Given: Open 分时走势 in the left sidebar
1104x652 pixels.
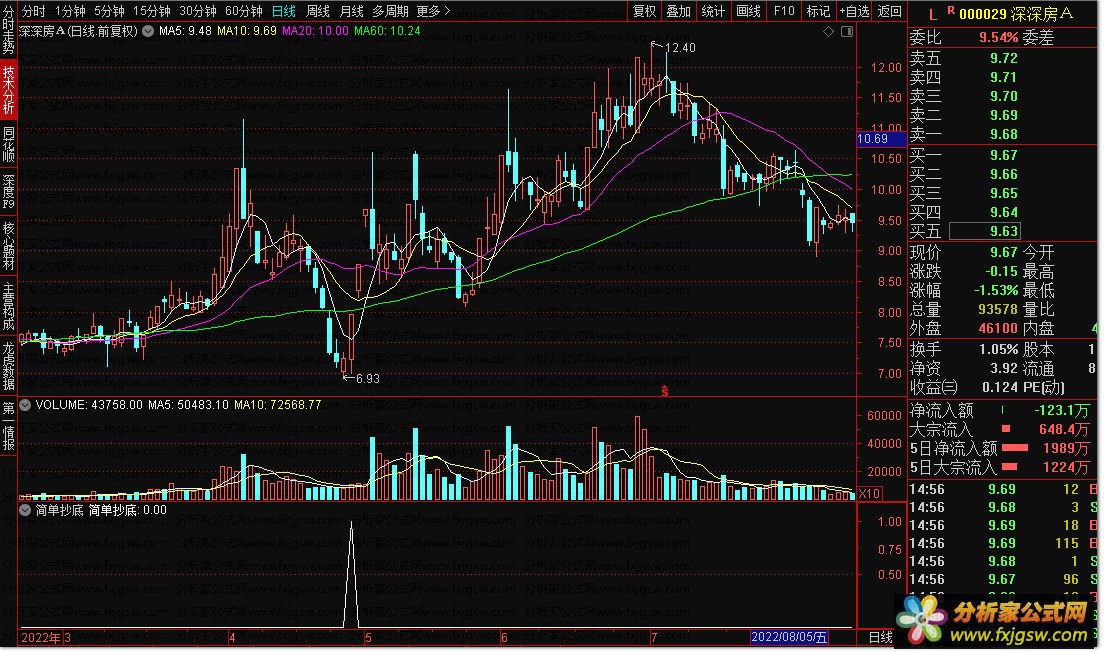Looking at the screenshot, I should (x=8, y=30).
